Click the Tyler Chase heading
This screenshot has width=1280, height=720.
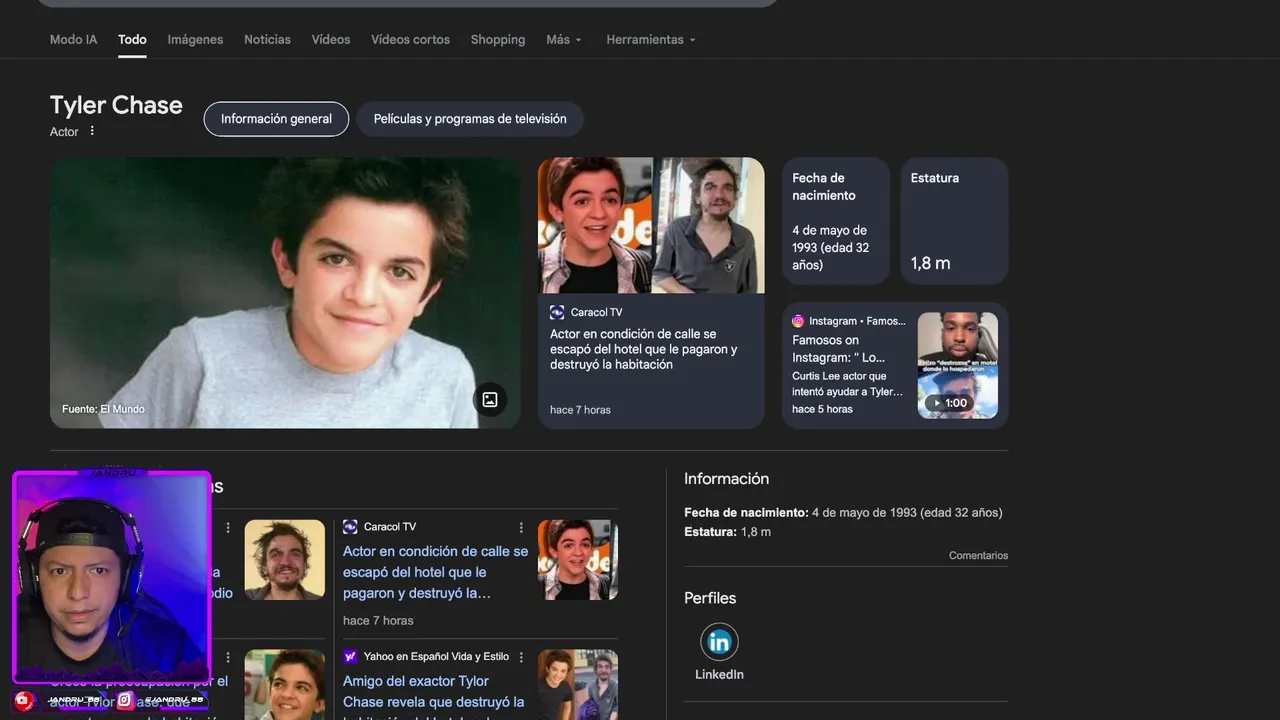point(116,105)
